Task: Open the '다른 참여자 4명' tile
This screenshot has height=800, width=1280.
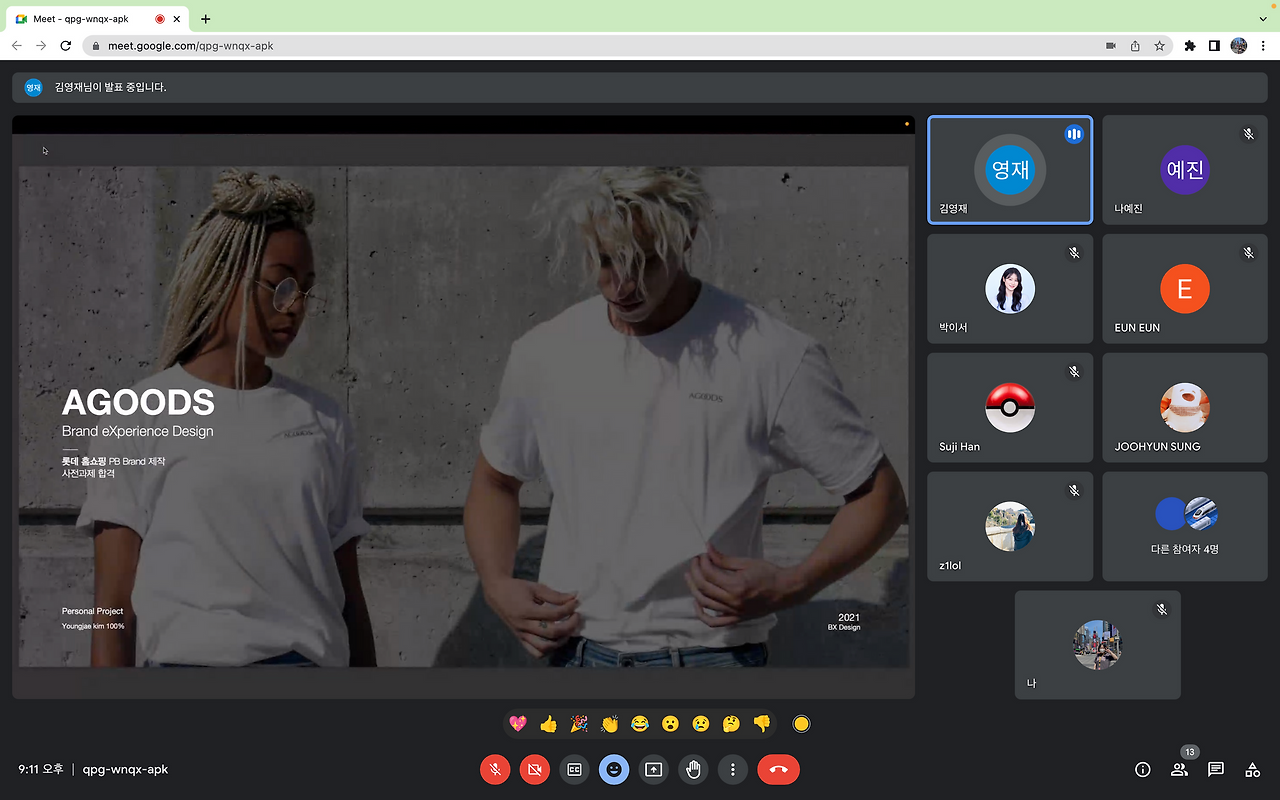Action: coord(1185,527)
